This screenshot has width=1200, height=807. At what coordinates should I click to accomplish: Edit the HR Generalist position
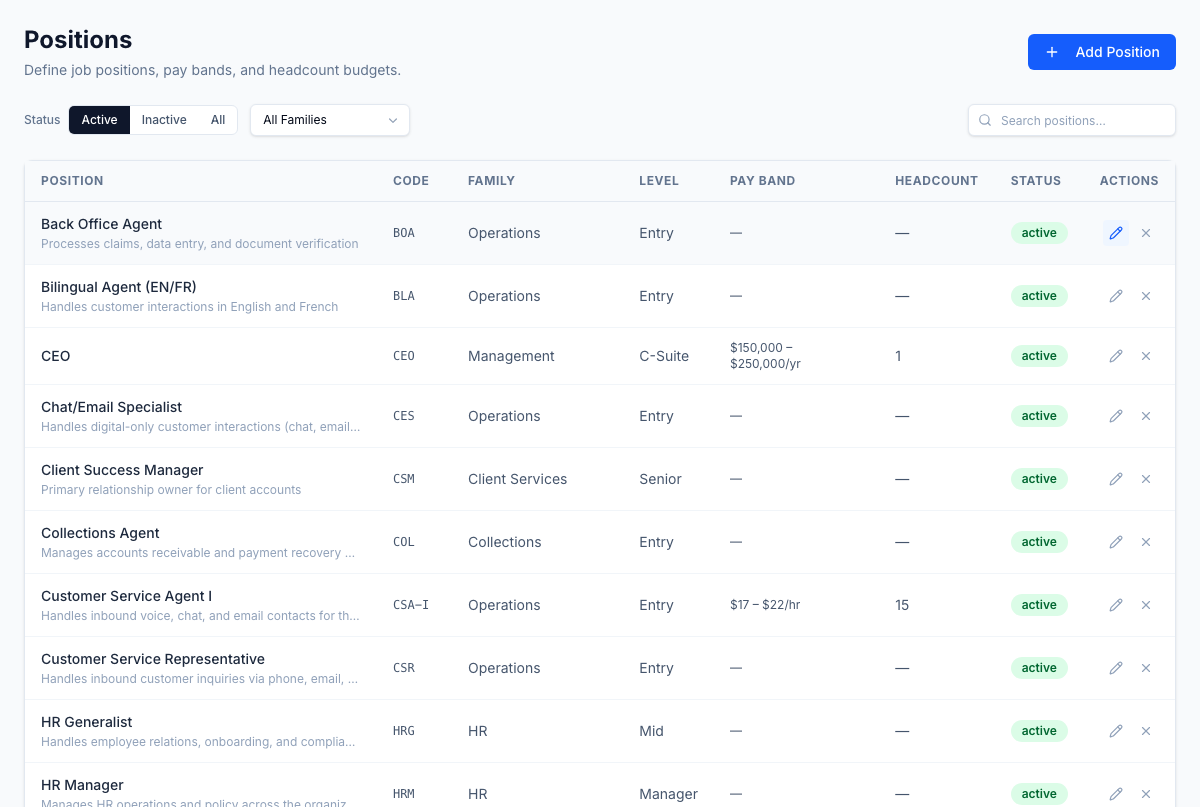tap(1116, 731)
